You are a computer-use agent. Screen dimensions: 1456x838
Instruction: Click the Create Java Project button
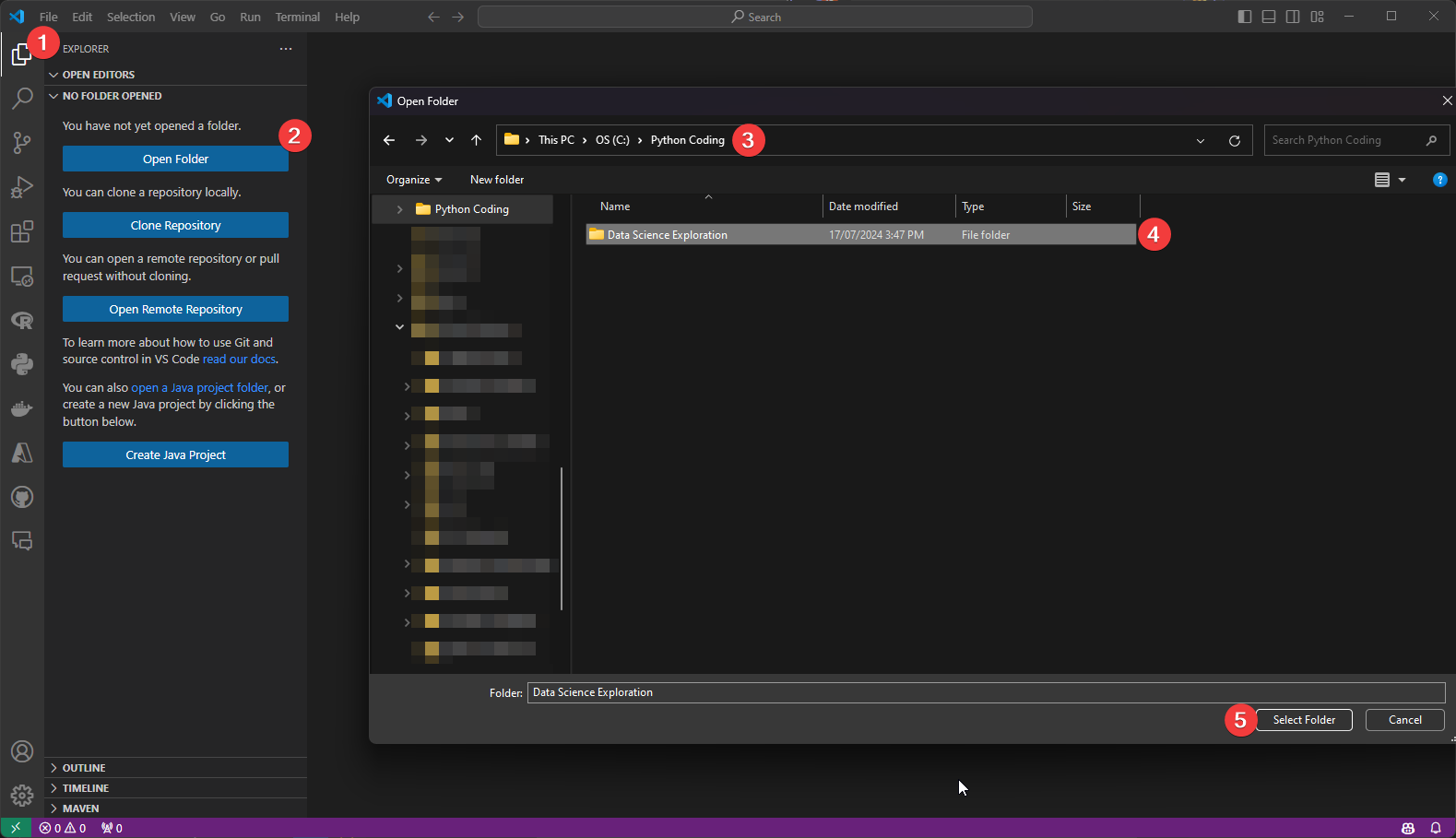click(175, 454)
